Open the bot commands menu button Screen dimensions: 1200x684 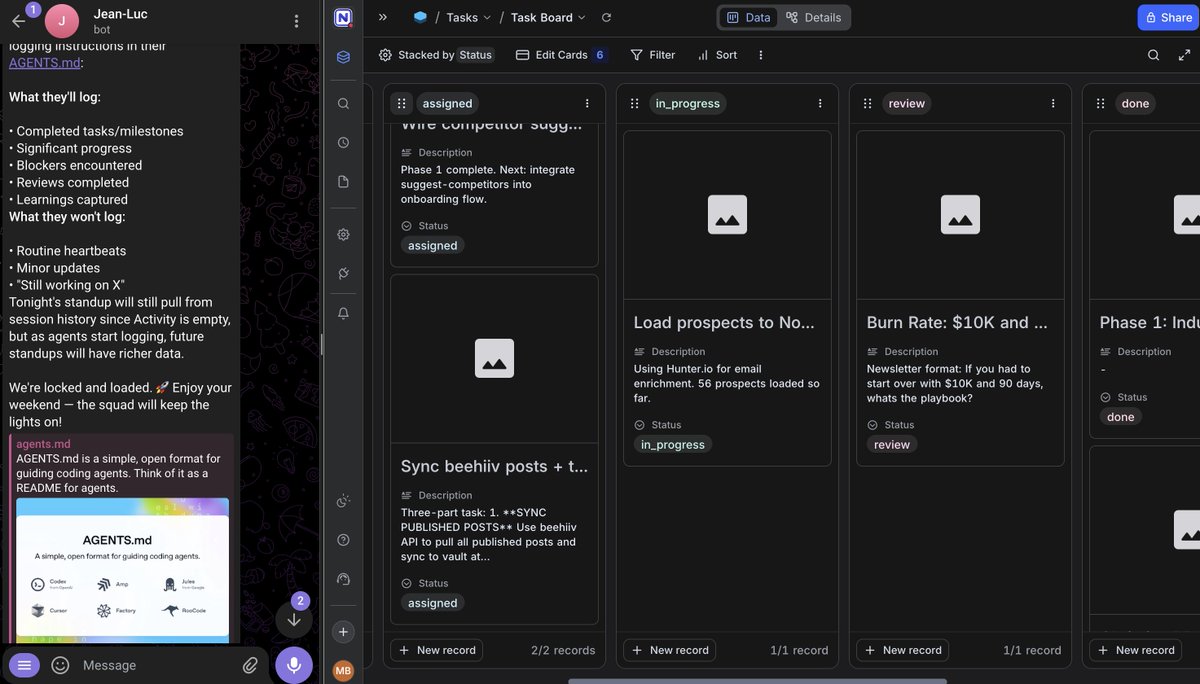[x=25, y=665]
